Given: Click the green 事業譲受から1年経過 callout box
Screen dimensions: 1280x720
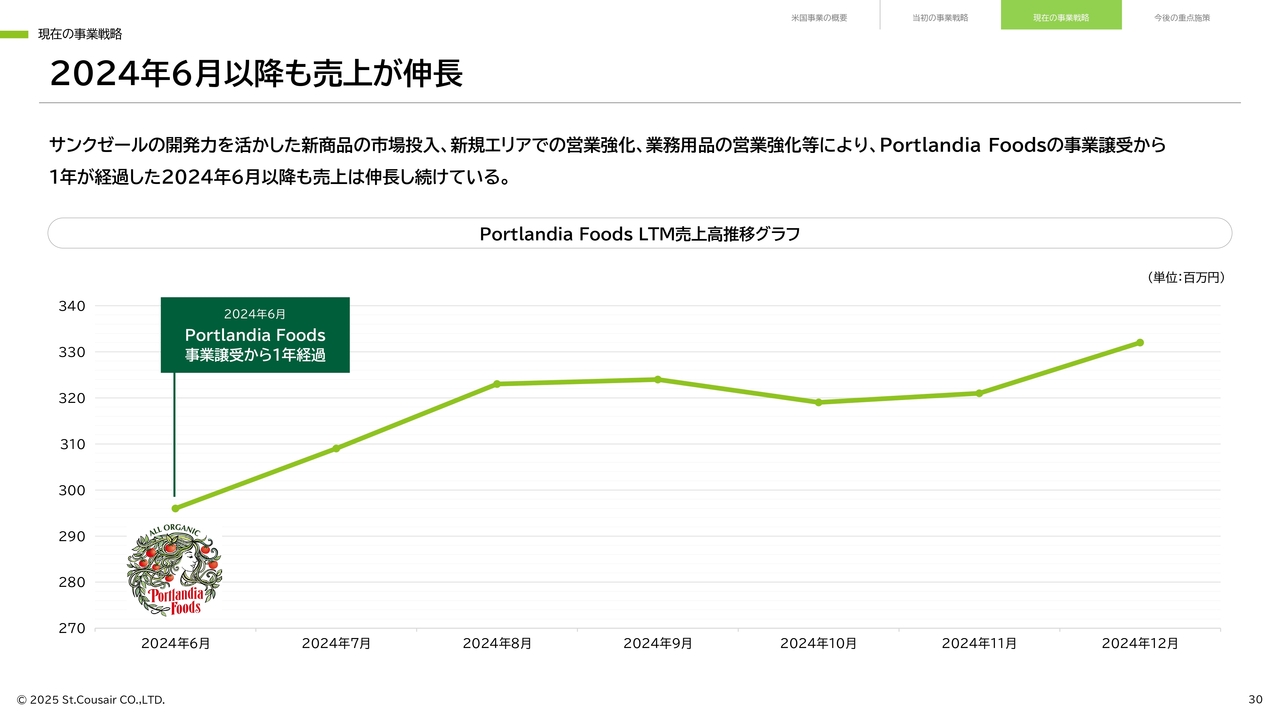Looking at the screenshot, I should (255, 335).
